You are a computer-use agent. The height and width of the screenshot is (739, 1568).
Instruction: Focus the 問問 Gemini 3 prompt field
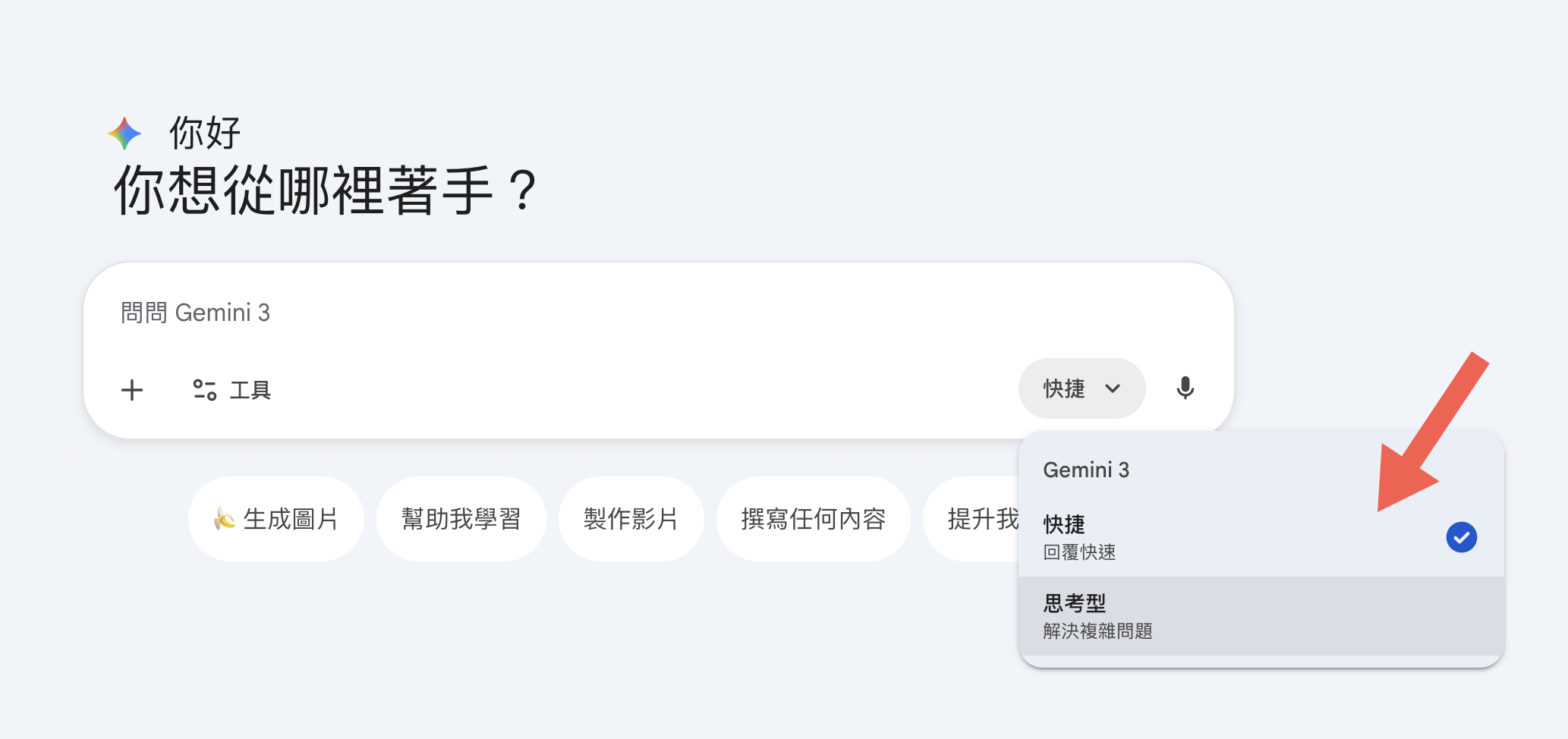(531, 313)
